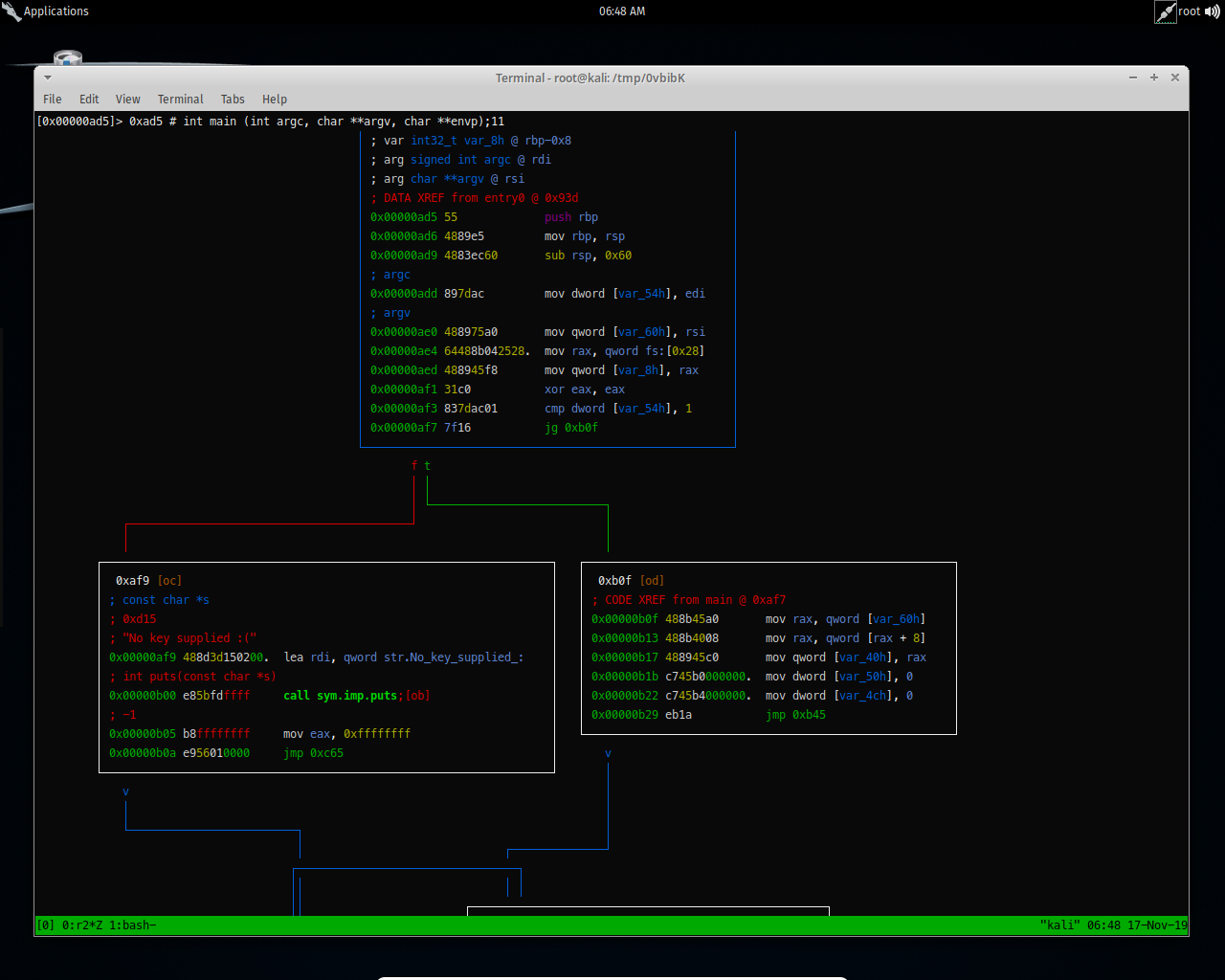The image size is (1225, 980).
Task: Click address 0x00000ae4 in main block
Action: click(404, 351)
